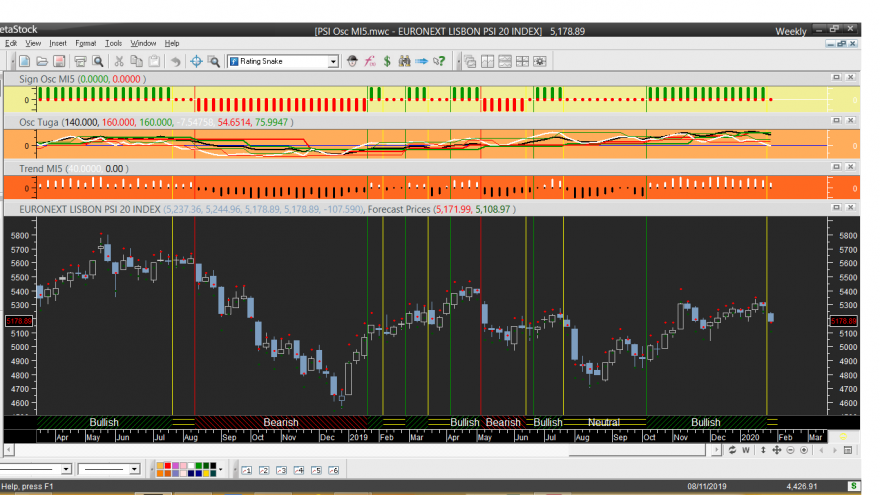Switch to layout button 6

pyautogui.click(x=333, y=470)
